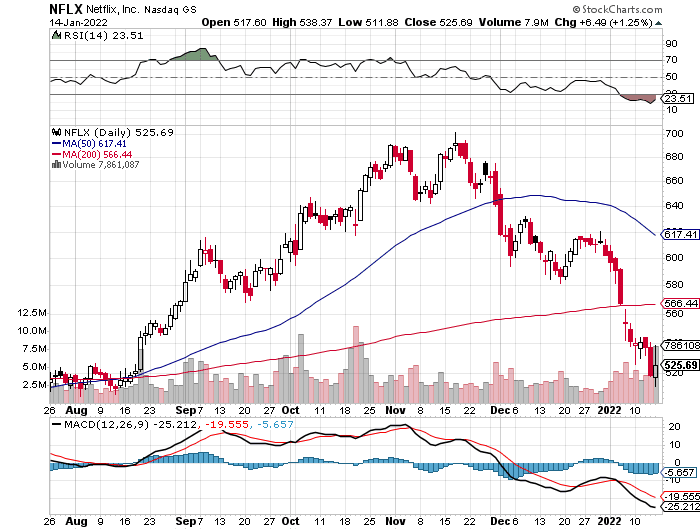
Task: Click the 580 label on price axis
Action: pos(674,285)
